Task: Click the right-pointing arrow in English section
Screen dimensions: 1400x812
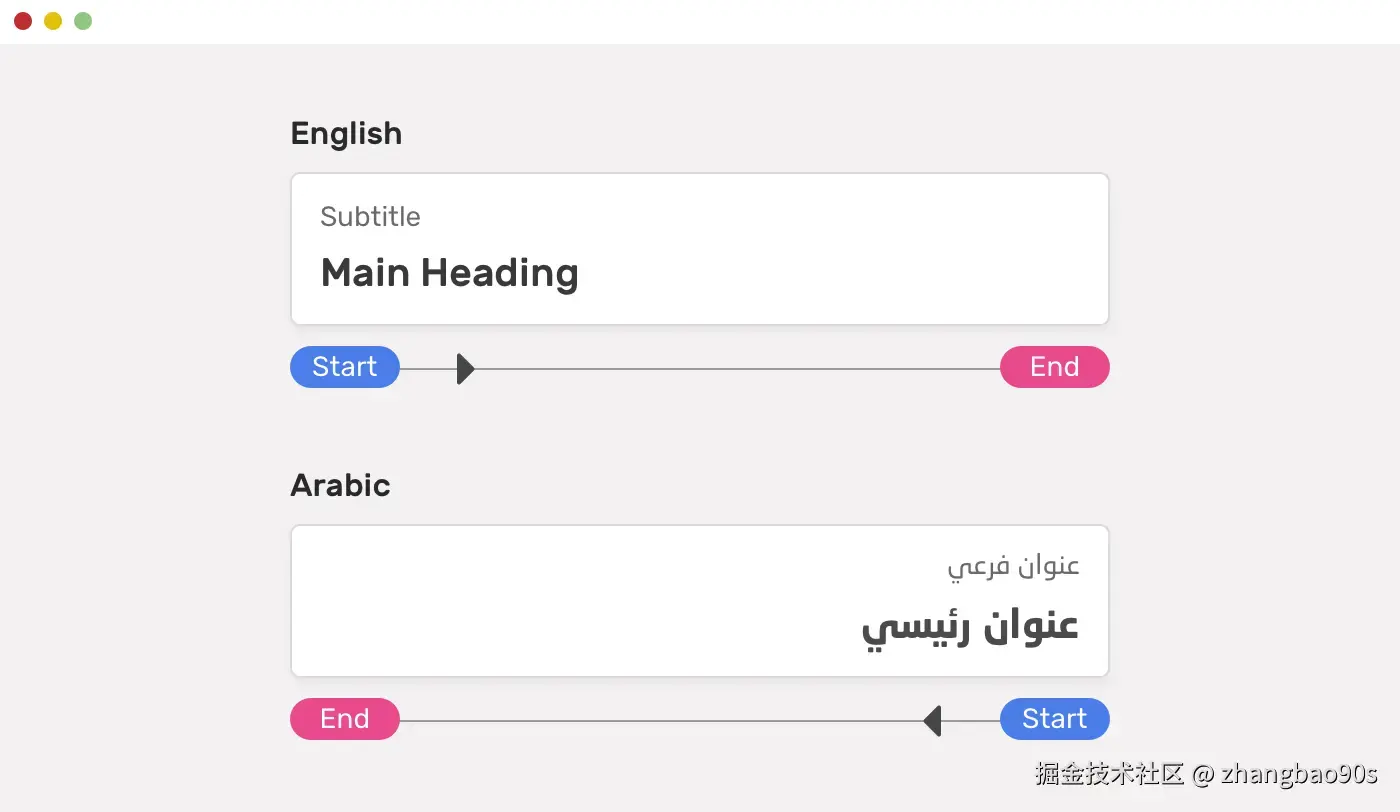Action: [x=464, y=369]
